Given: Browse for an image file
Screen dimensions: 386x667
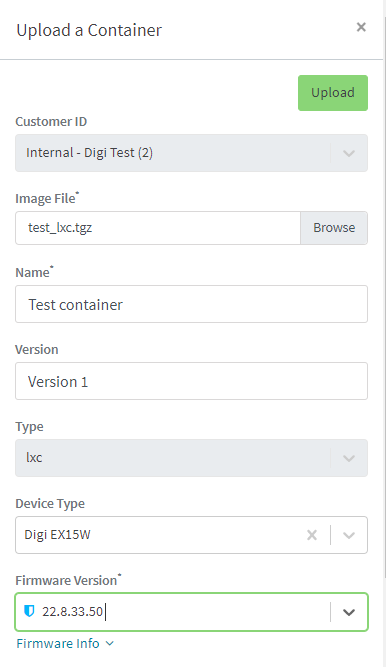Looking at the screenshot, I should (334, 228).
